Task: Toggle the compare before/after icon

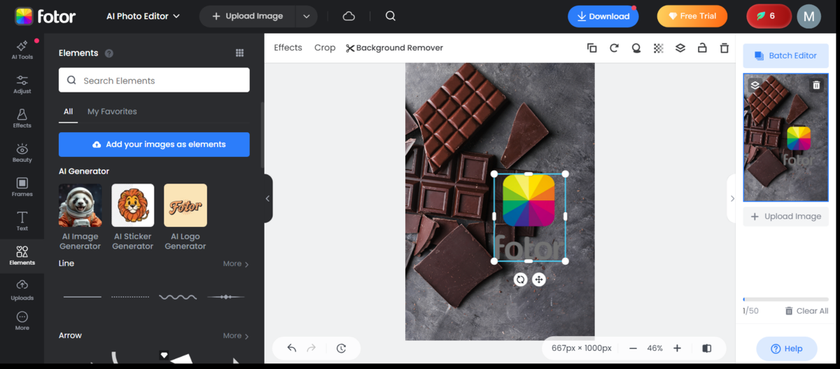Action: pos(707,348)
